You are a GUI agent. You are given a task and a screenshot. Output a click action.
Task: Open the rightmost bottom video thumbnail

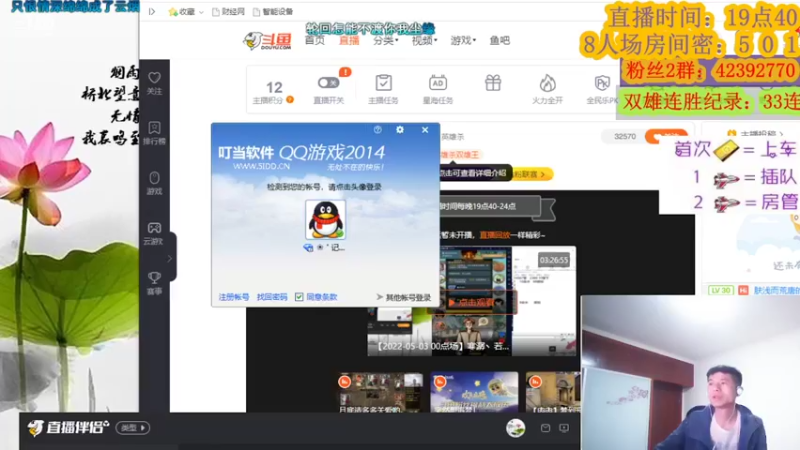click(553, 392)
